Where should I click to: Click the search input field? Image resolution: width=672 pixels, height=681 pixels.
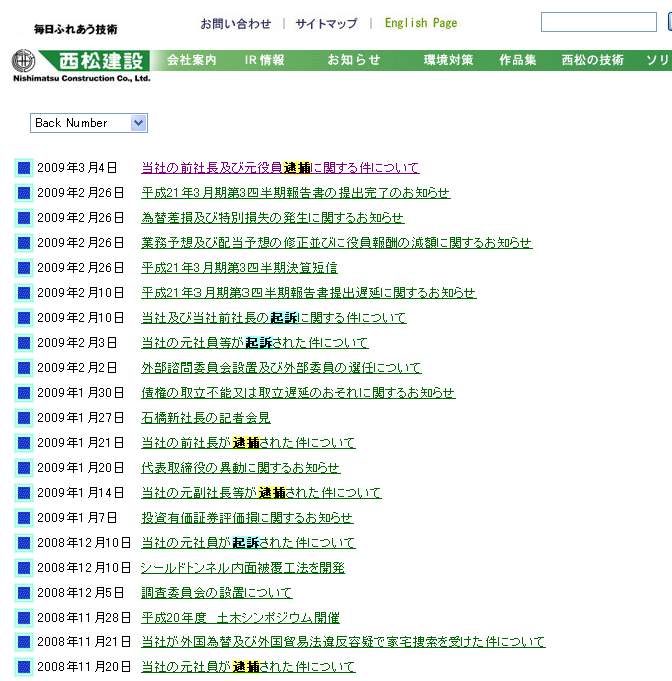click(x=598, y=22)
